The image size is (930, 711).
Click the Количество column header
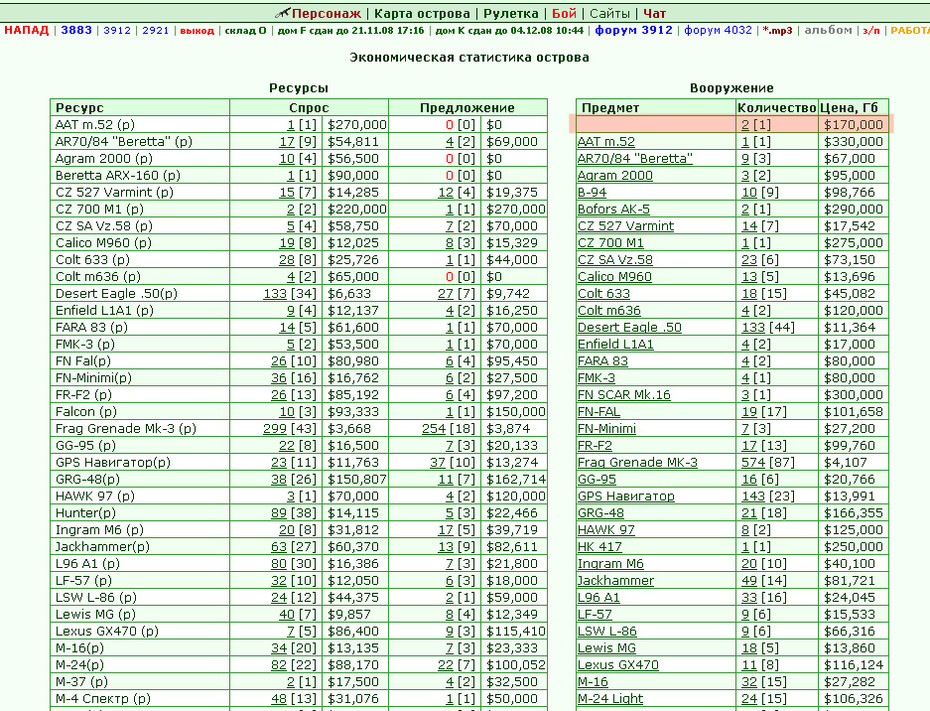(x=777, y=108)
